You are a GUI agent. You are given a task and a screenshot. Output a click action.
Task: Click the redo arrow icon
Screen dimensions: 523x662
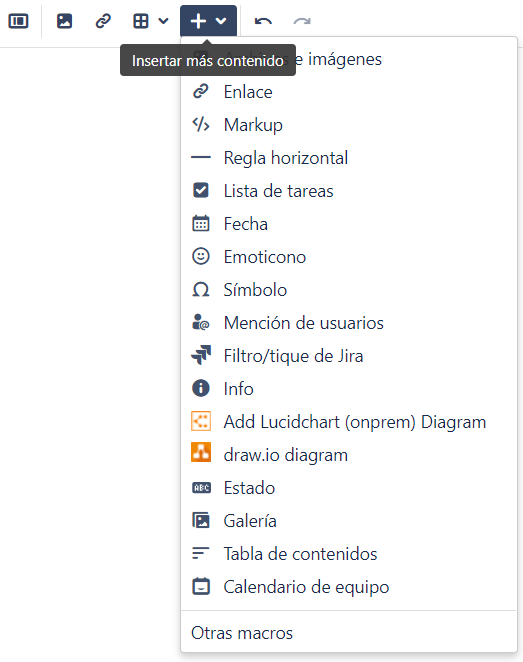point(302,21)
